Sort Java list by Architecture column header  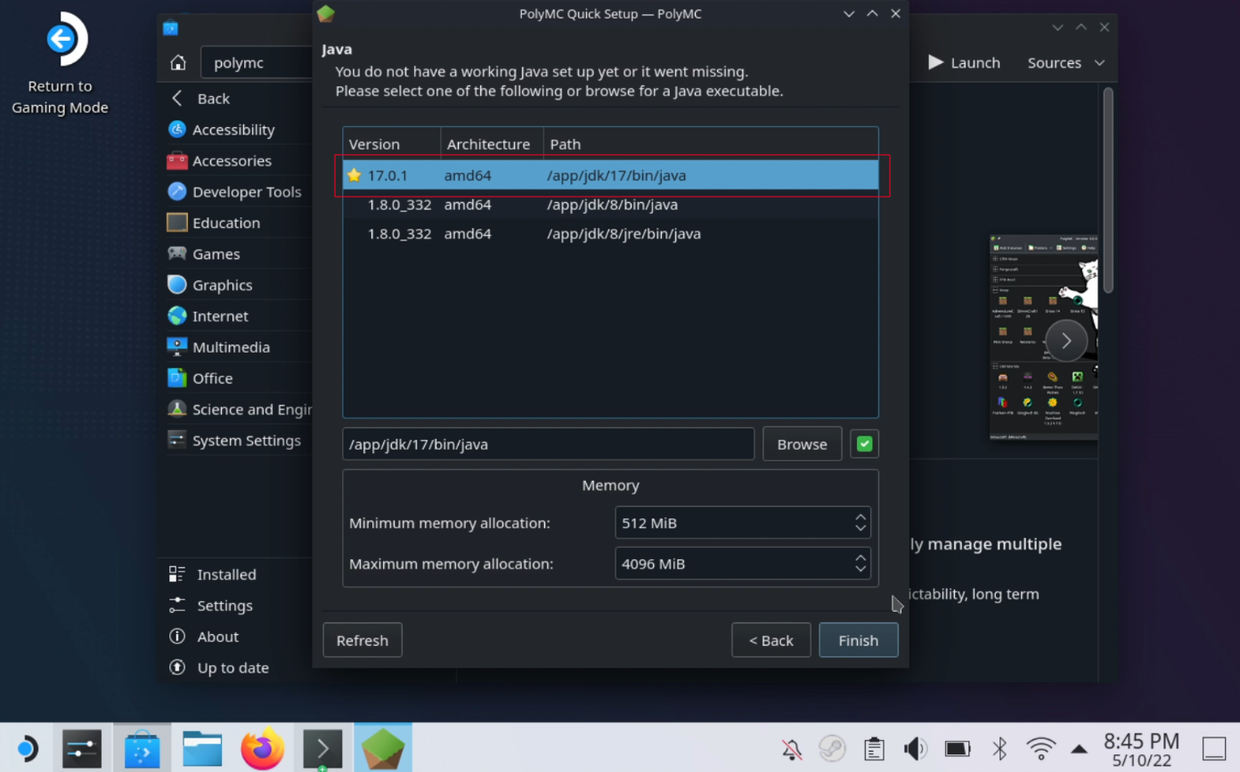(491, 144)
